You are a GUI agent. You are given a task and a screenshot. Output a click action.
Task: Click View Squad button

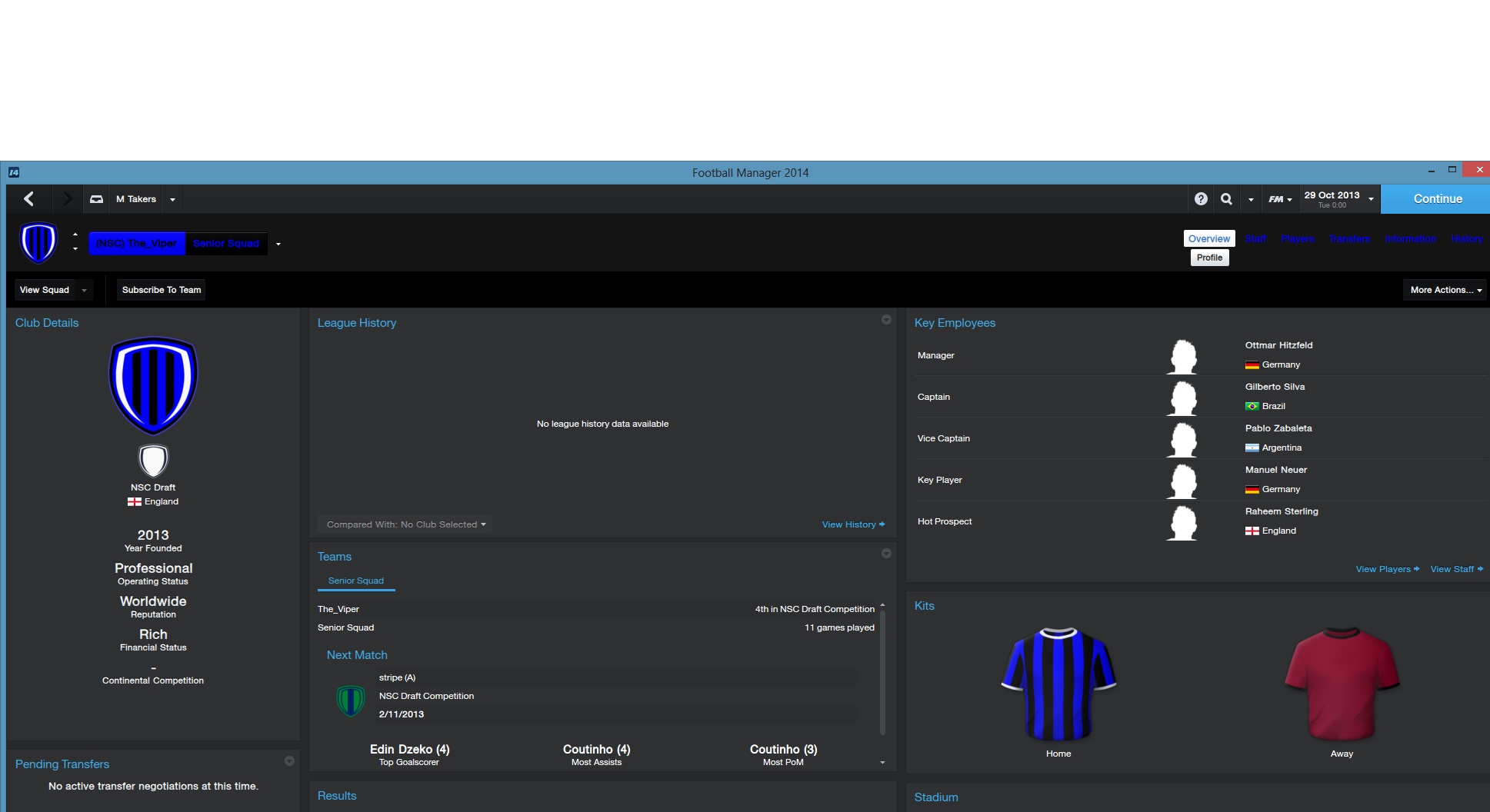44,290
